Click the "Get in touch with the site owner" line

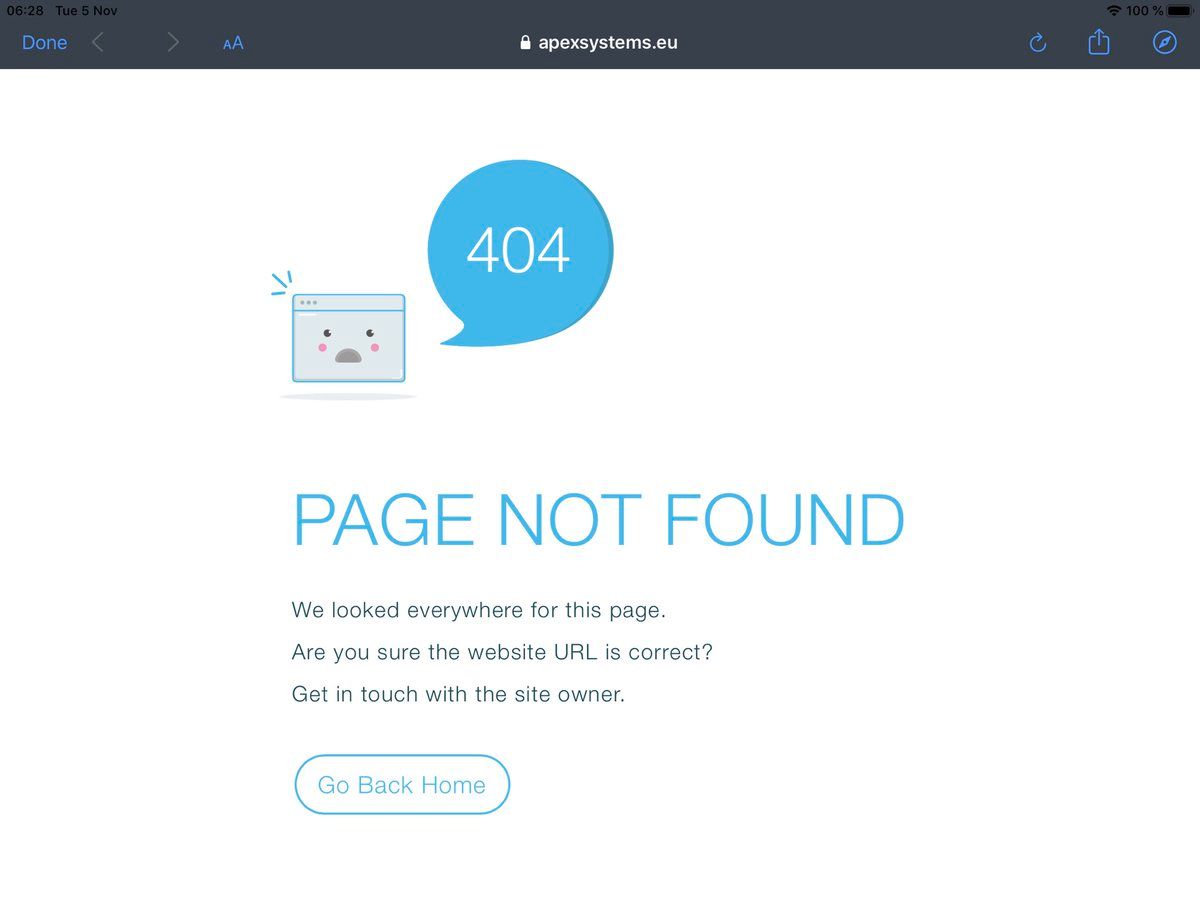pyautogui.click(x=458, y=694)
